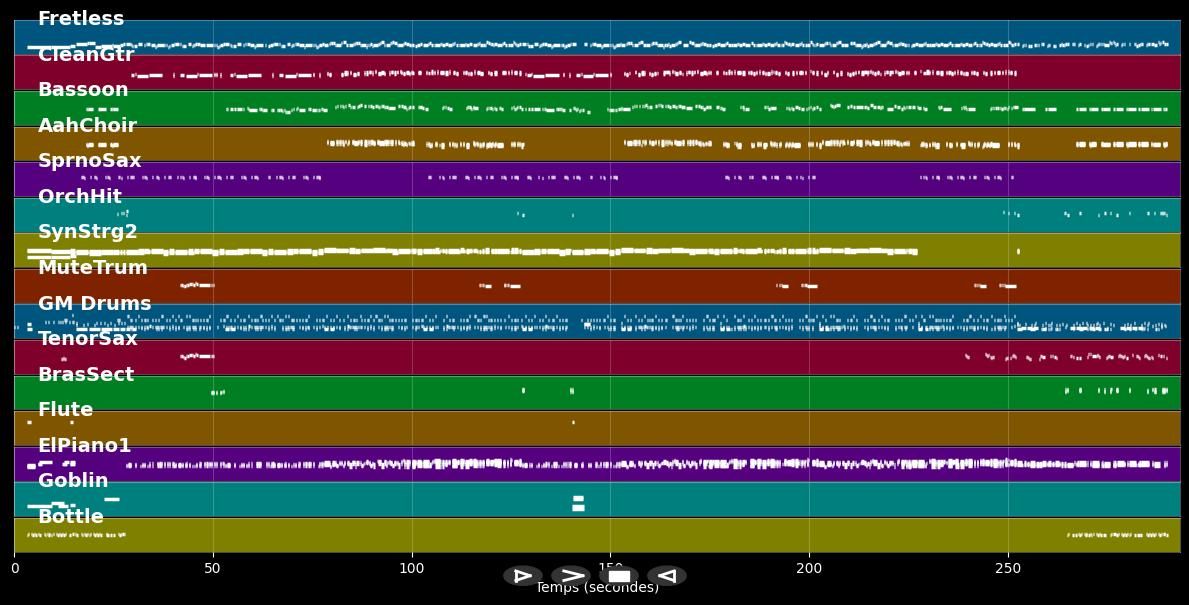Select the Flute track label

click(x=66, y=410)
